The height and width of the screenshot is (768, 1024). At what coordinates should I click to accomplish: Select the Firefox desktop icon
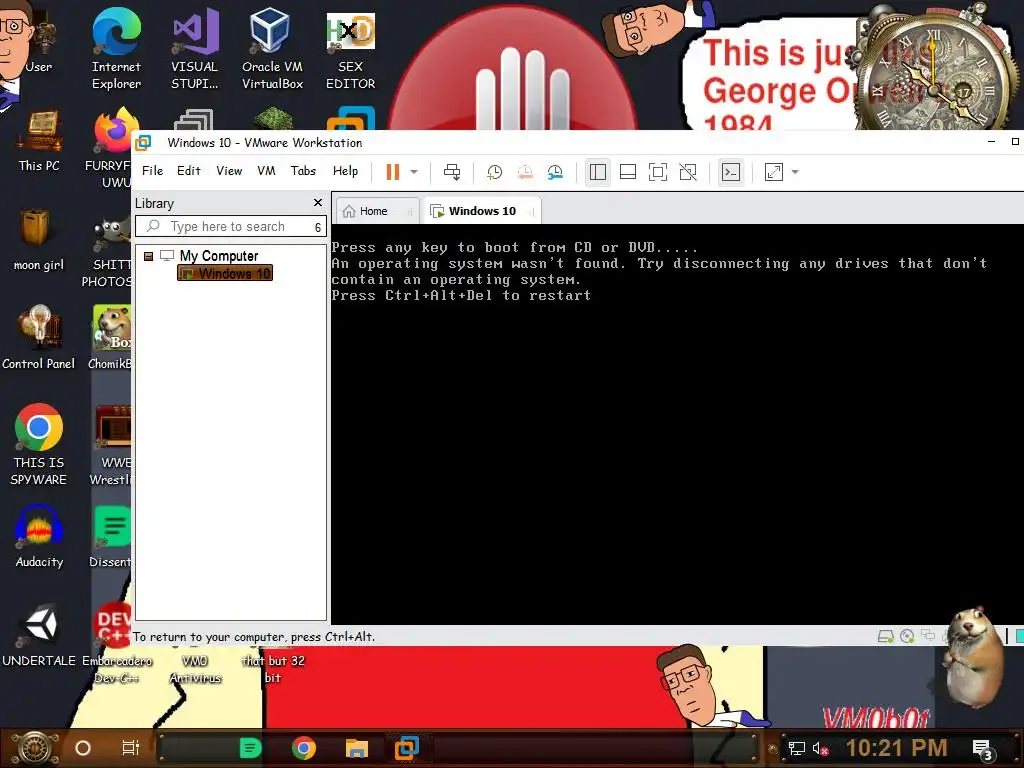pyautogui.click(x=111, y=147)
